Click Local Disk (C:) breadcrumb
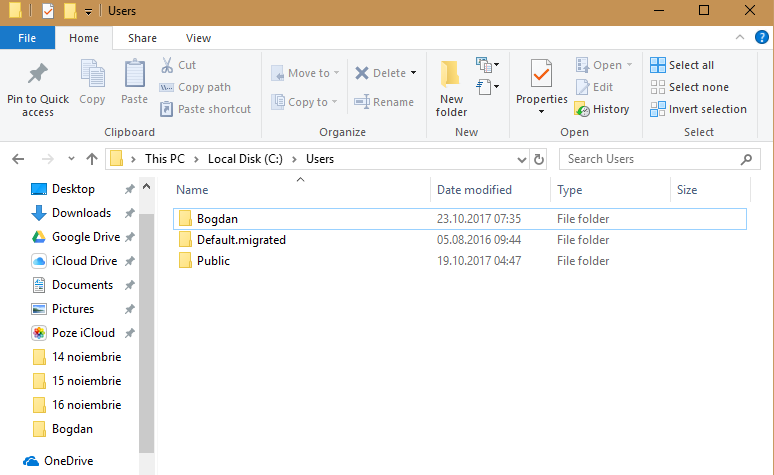Screen dimensions: 774x475 245,159
